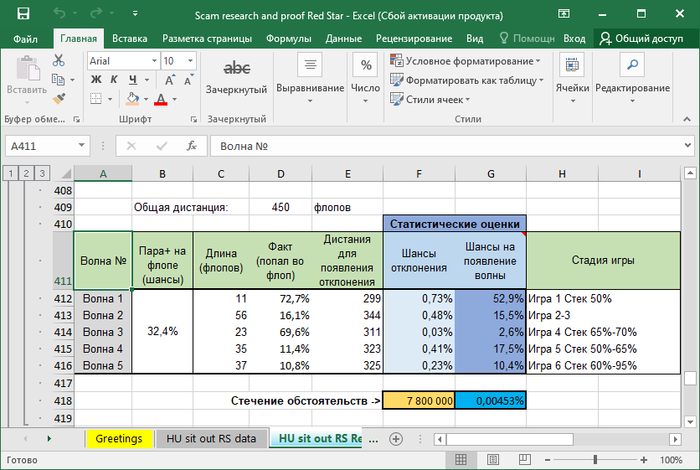Image resolution: width=700 pixels, height=470 pixels.
Task: Open the Данные tab
Action: tap(343, 39)
